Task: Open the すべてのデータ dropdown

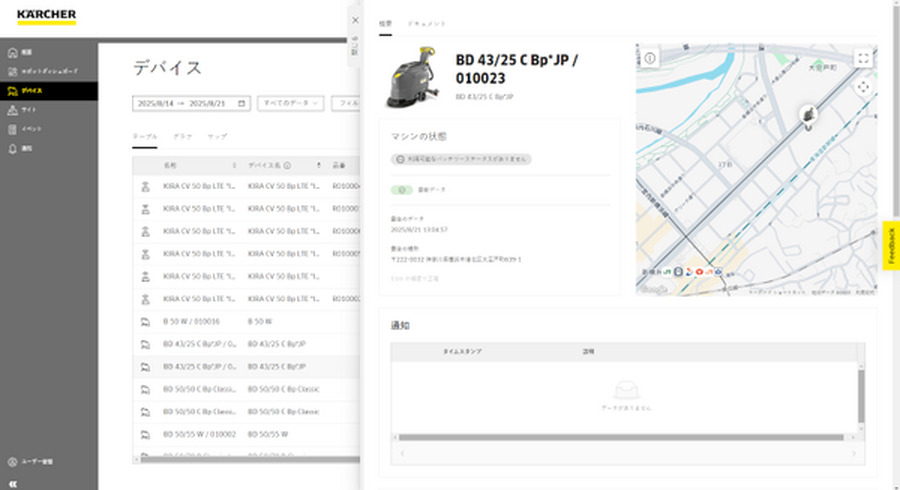Action: click(291, 103)
